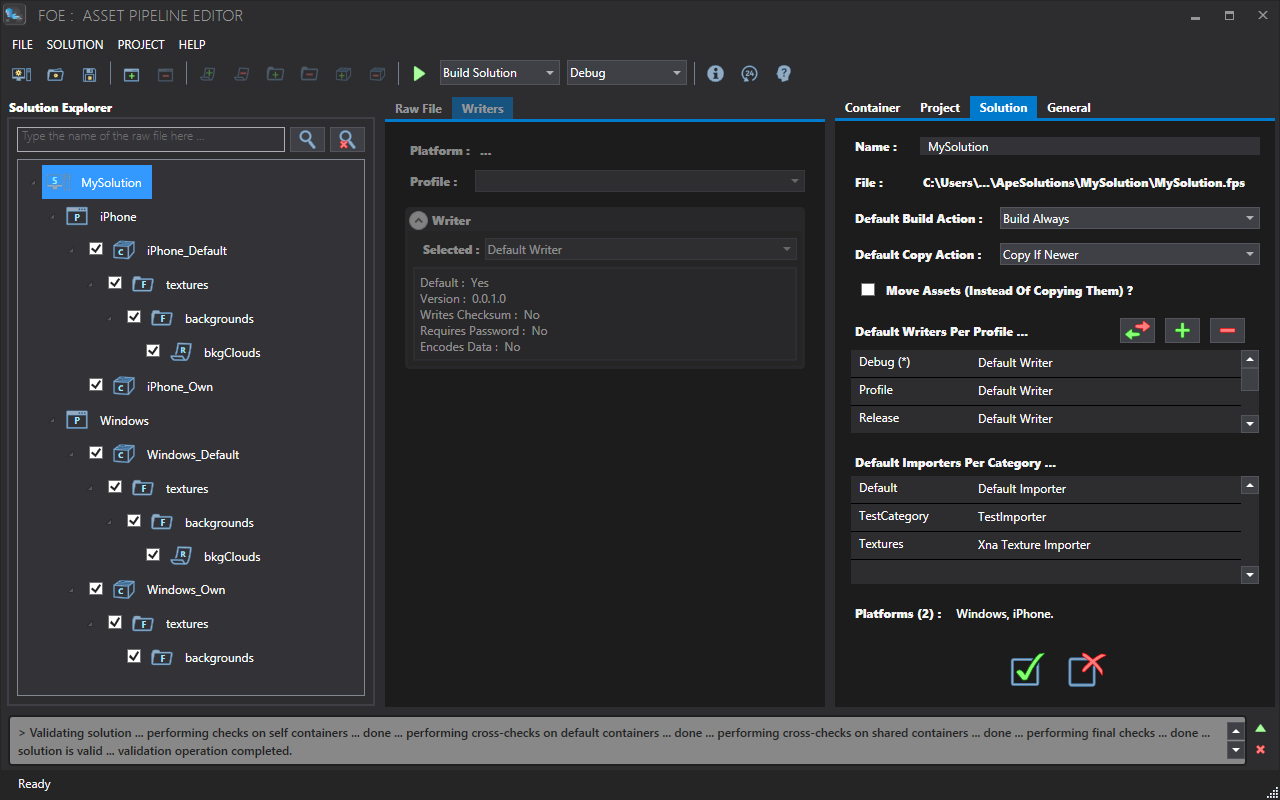The height and width of the screenshot is (800, 1280).
Task: Click the raw file name search field
Action: click(150, 138)
